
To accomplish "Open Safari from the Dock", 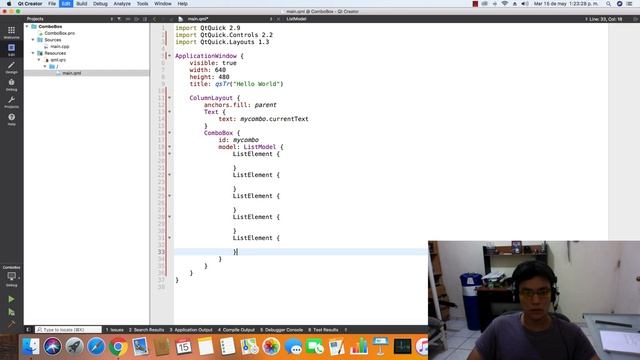I will (96, 347).
